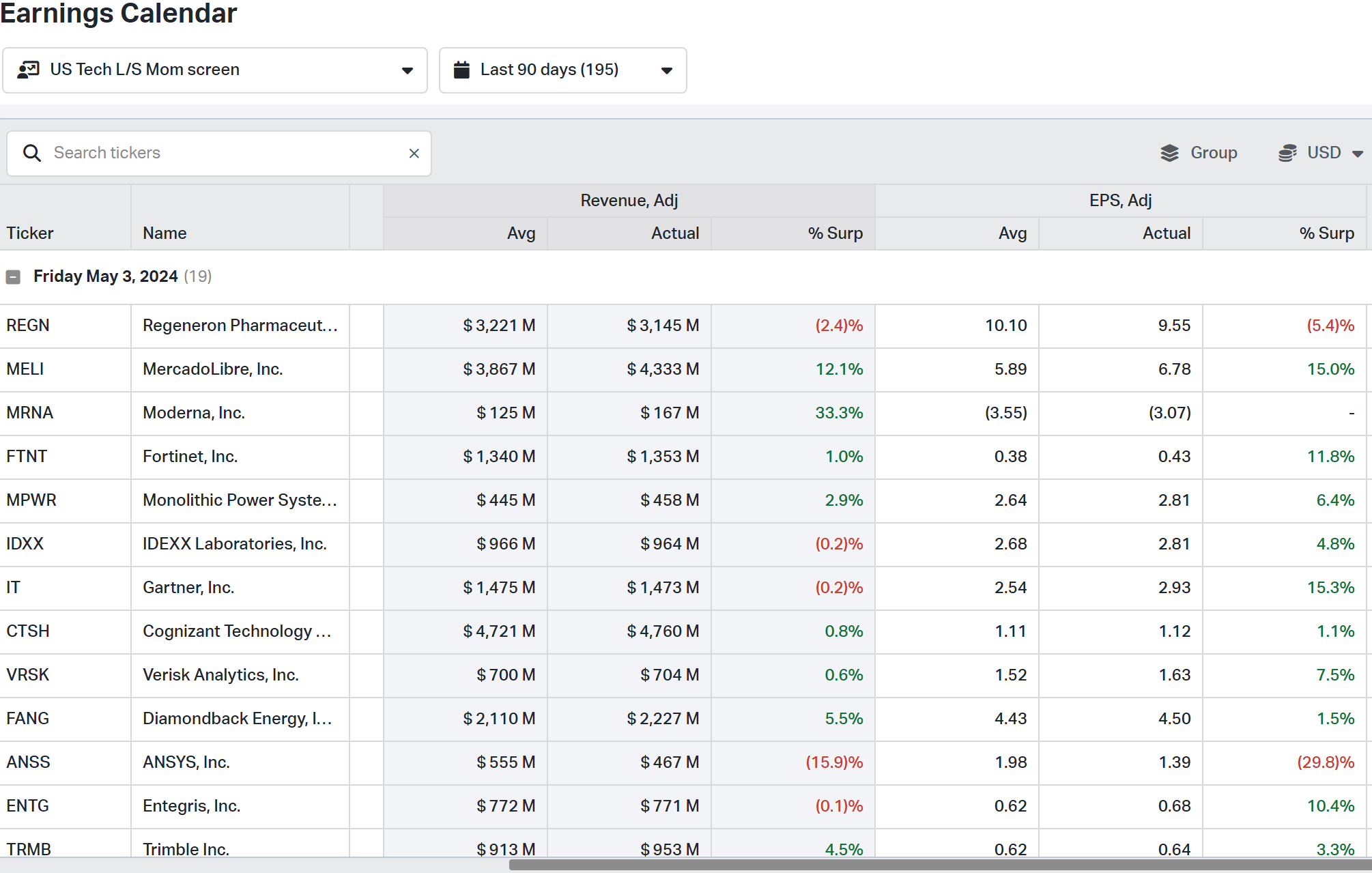Click Gartner EPS surprise 15.3%
1372x873 pixels.
1330,588
